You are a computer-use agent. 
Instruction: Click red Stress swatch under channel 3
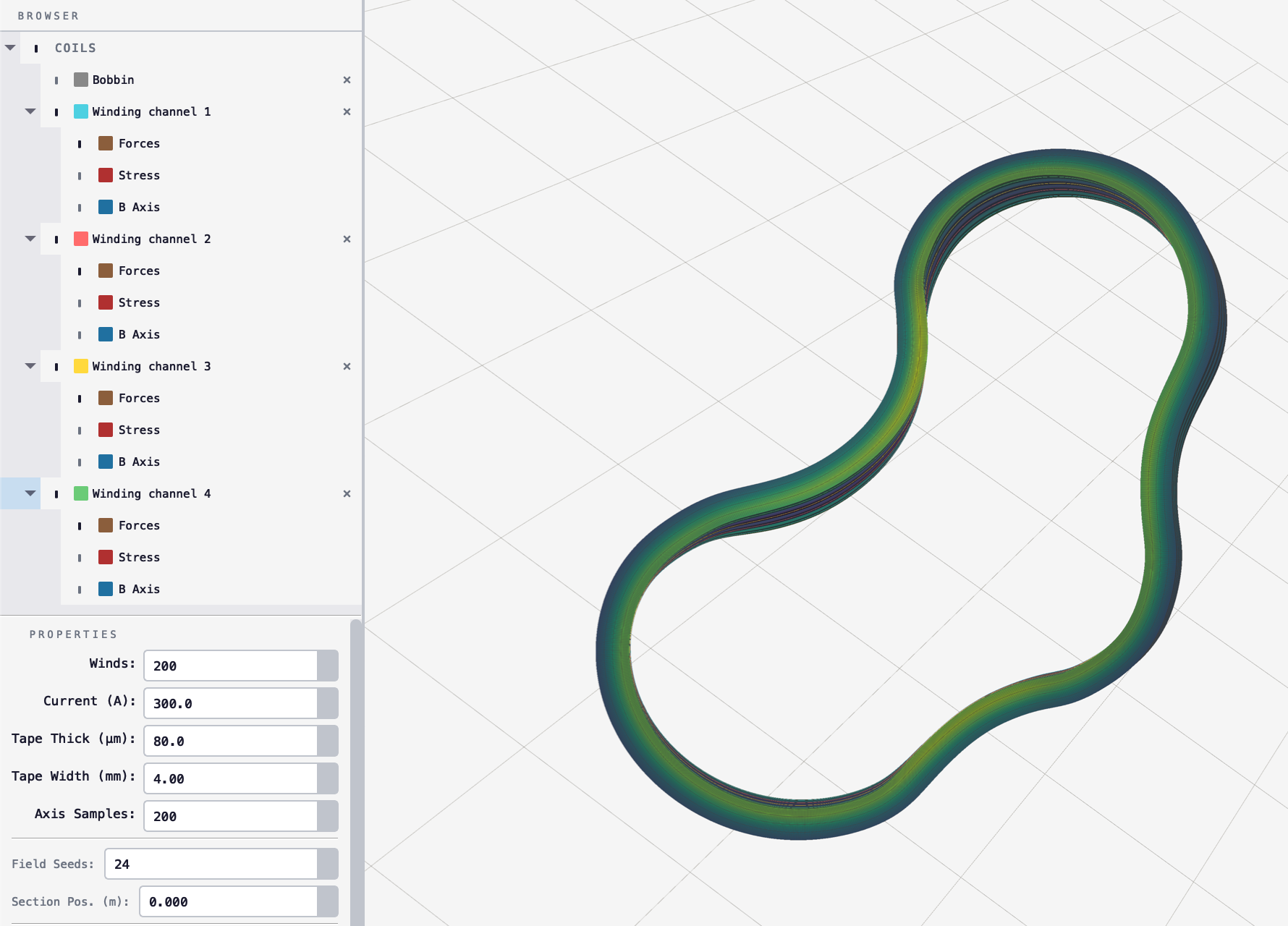click(106, 430)
